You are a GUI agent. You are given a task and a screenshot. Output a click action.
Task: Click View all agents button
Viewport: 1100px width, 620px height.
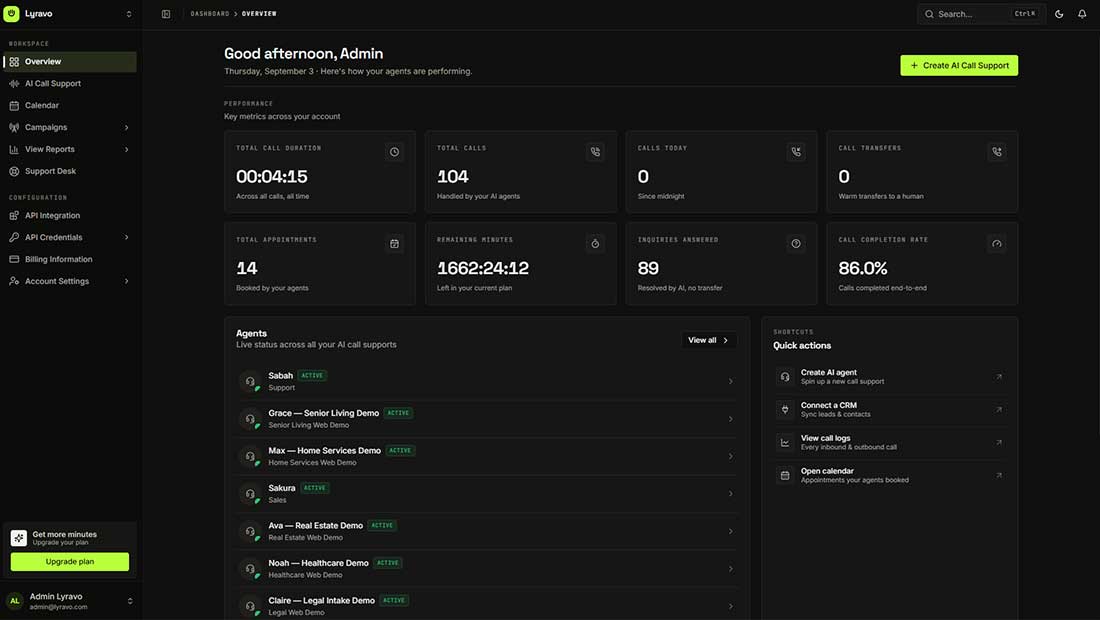tap(709, 340)
